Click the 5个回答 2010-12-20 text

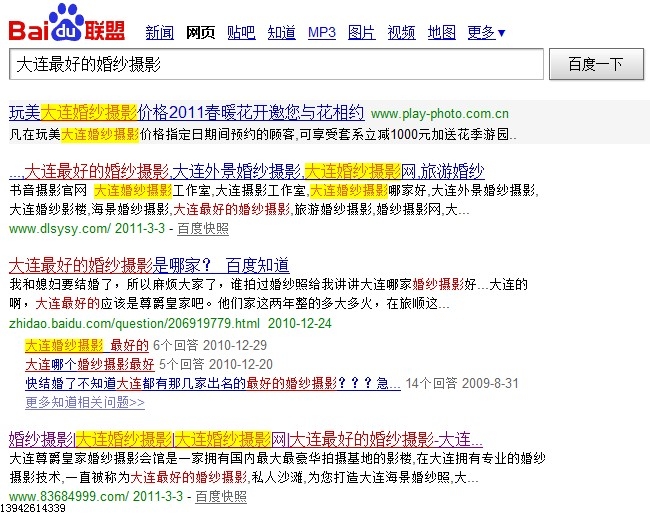[216, 364]
